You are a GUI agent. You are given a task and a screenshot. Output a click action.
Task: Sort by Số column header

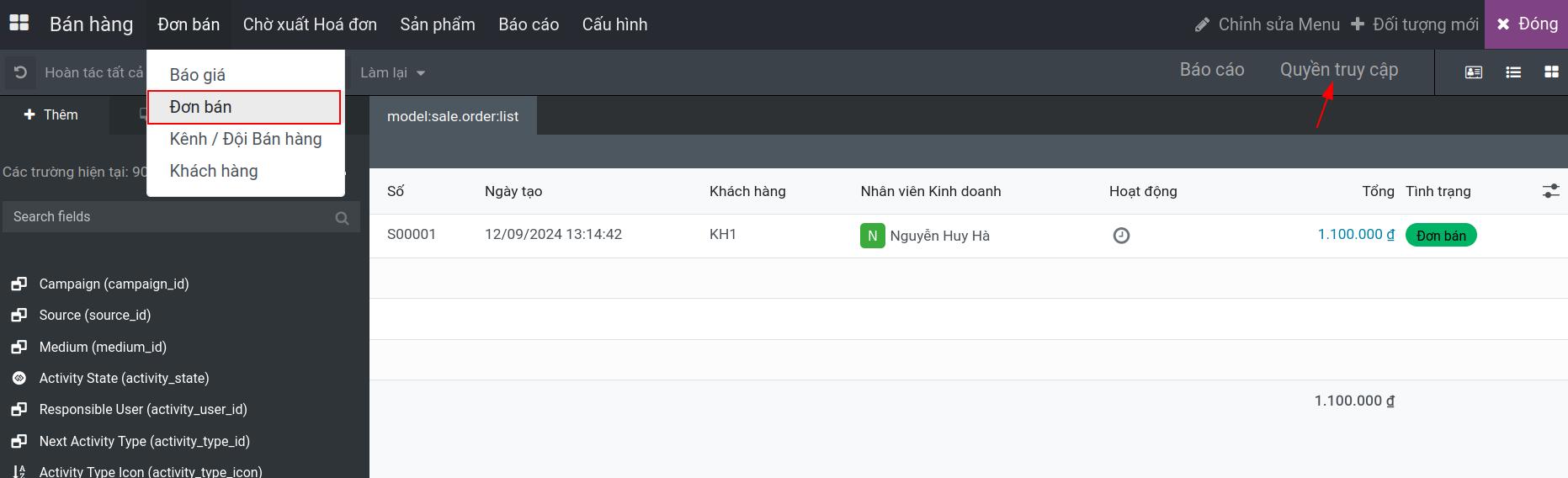[x=396, y=191]
